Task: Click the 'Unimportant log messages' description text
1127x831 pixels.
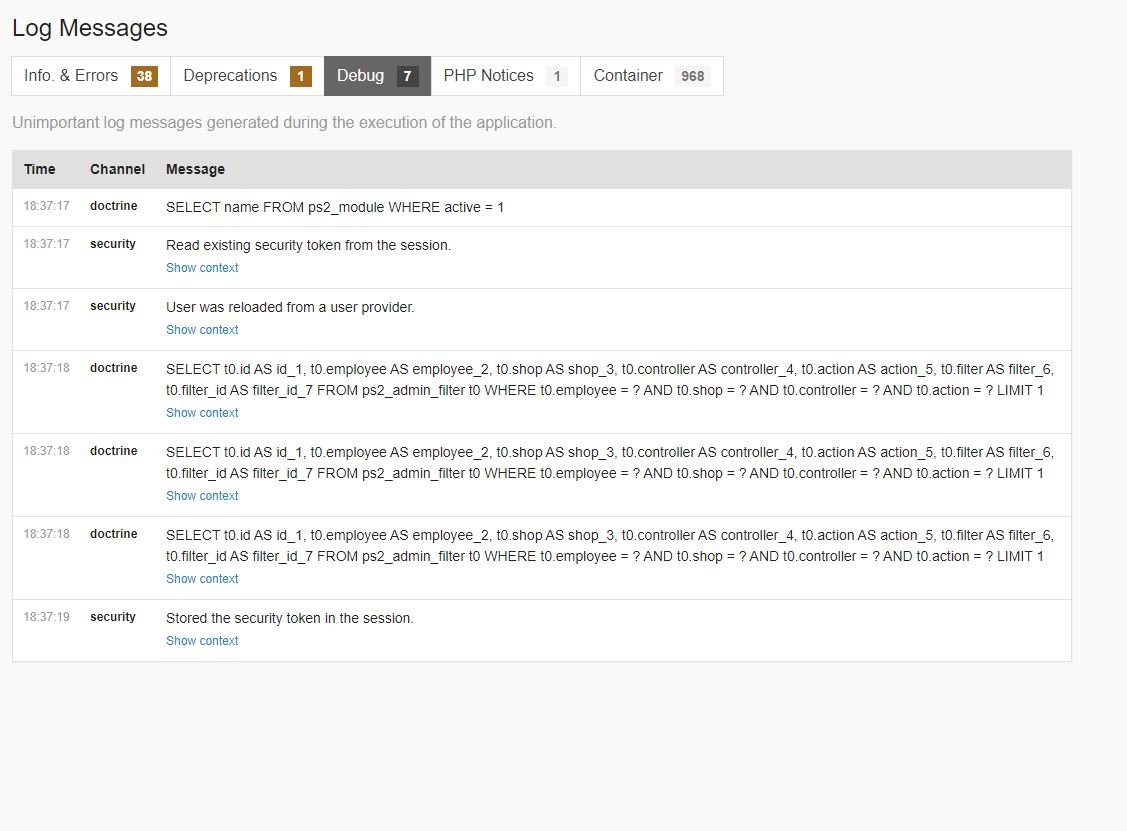Action: click(284, 122)
